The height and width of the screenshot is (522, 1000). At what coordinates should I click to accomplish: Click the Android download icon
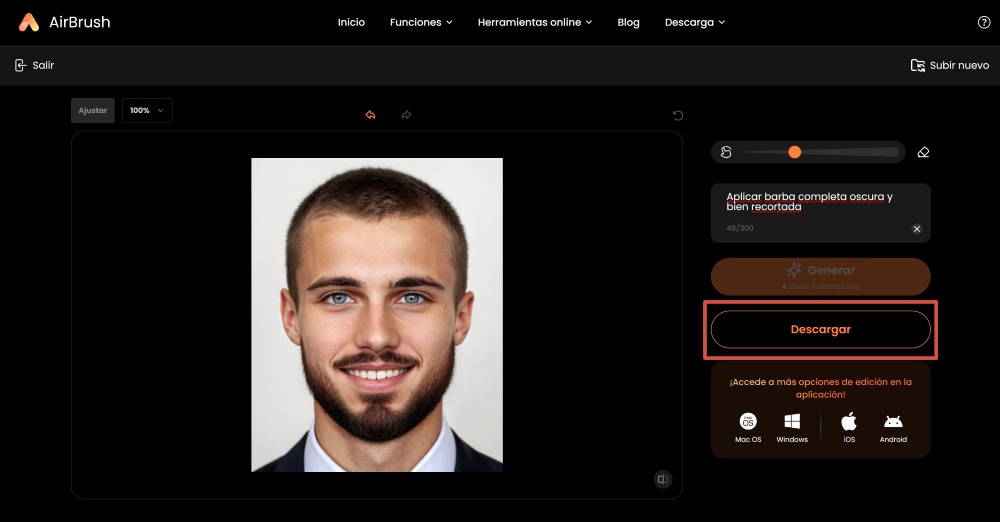click(x=893, y=421)
